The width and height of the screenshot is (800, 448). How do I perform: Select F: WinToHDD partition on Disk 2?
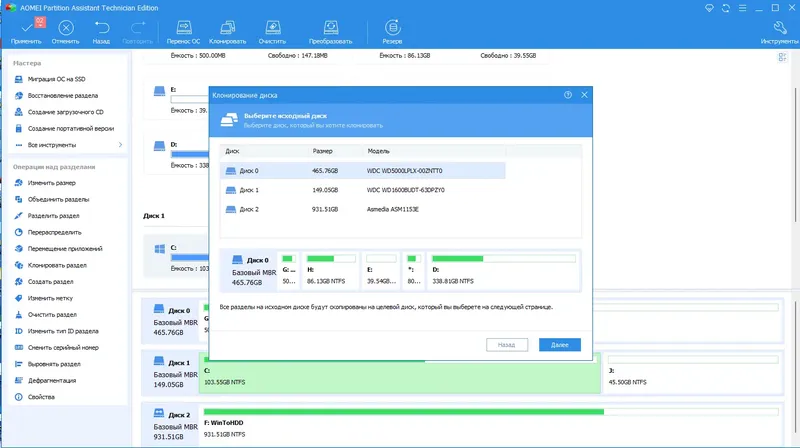point(491,424)
